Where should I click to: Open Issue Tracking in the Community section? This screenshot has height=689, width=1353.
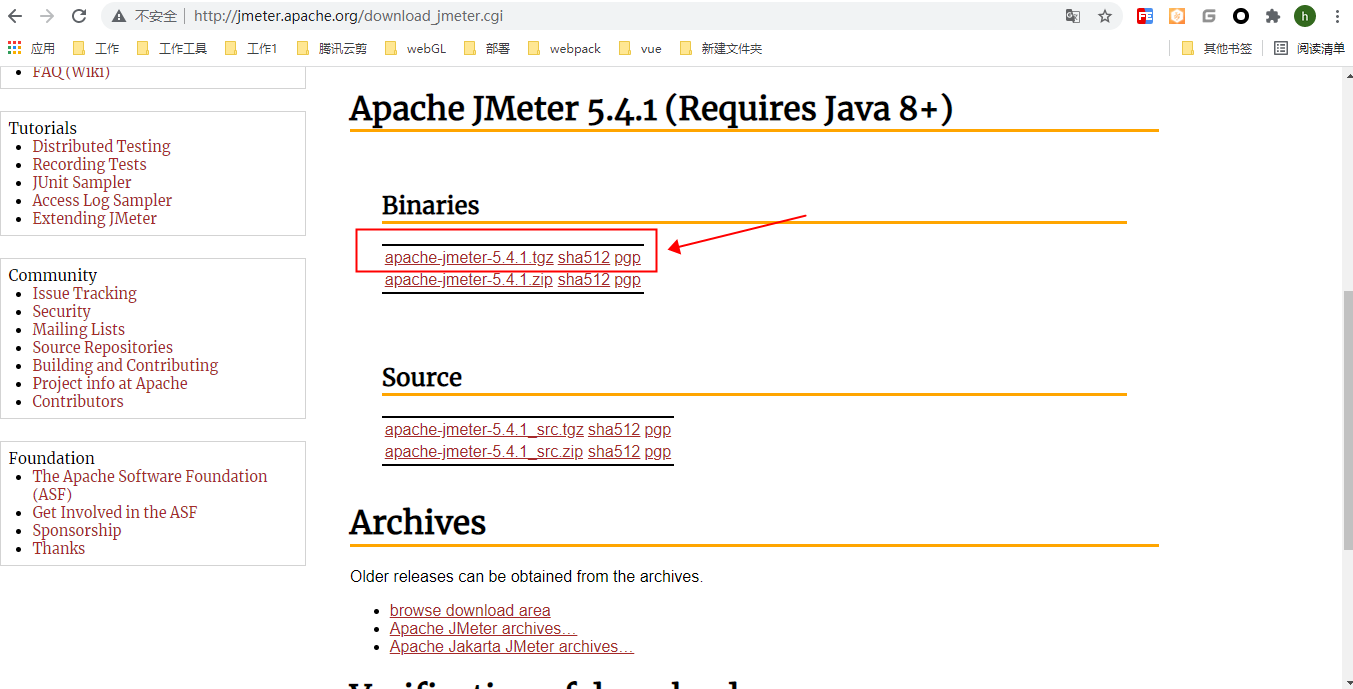84,293
